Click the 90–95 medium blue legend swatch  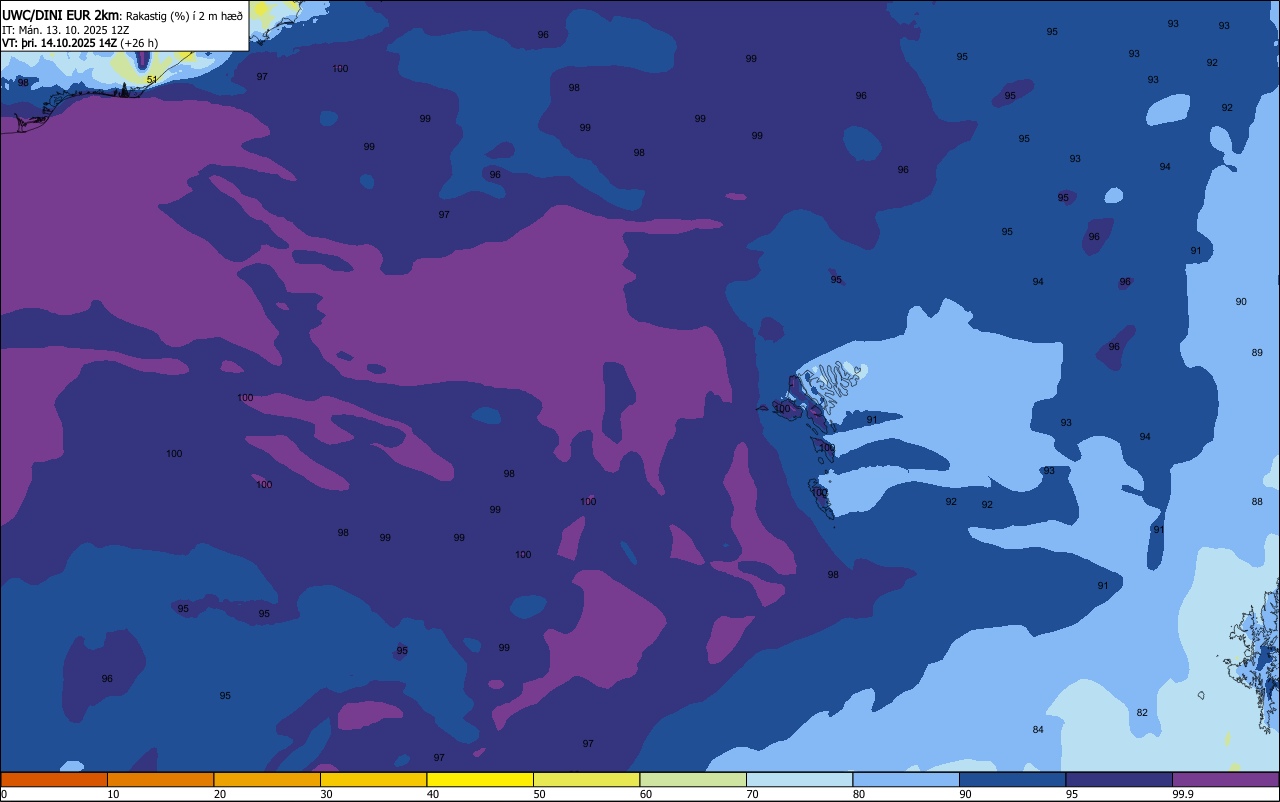pos(1012,779)
